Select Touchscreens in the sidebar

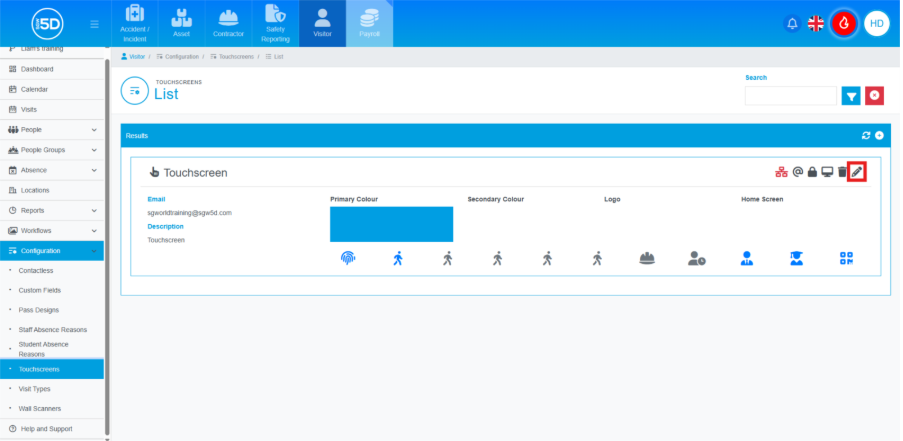coord(52,369)
